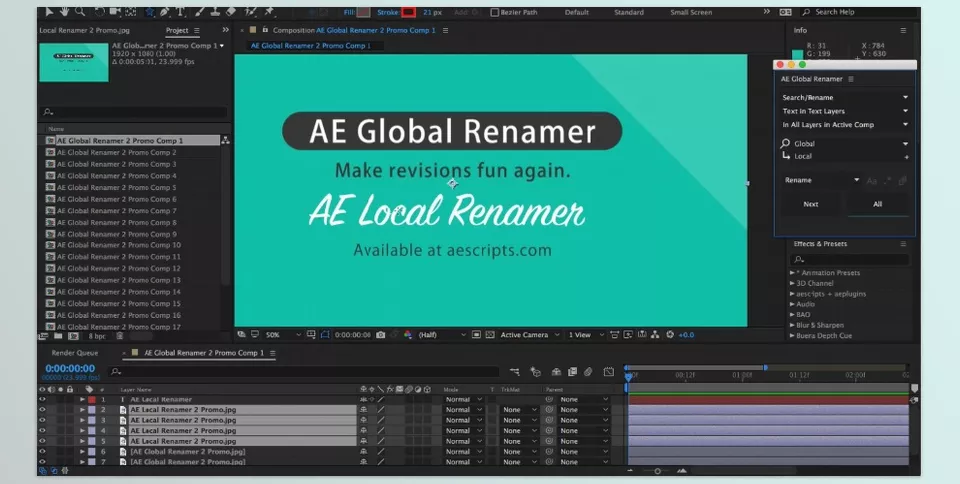
Task: Hide layer 1 AE Lacal Renamer
Action: click(x=42, y=400)
